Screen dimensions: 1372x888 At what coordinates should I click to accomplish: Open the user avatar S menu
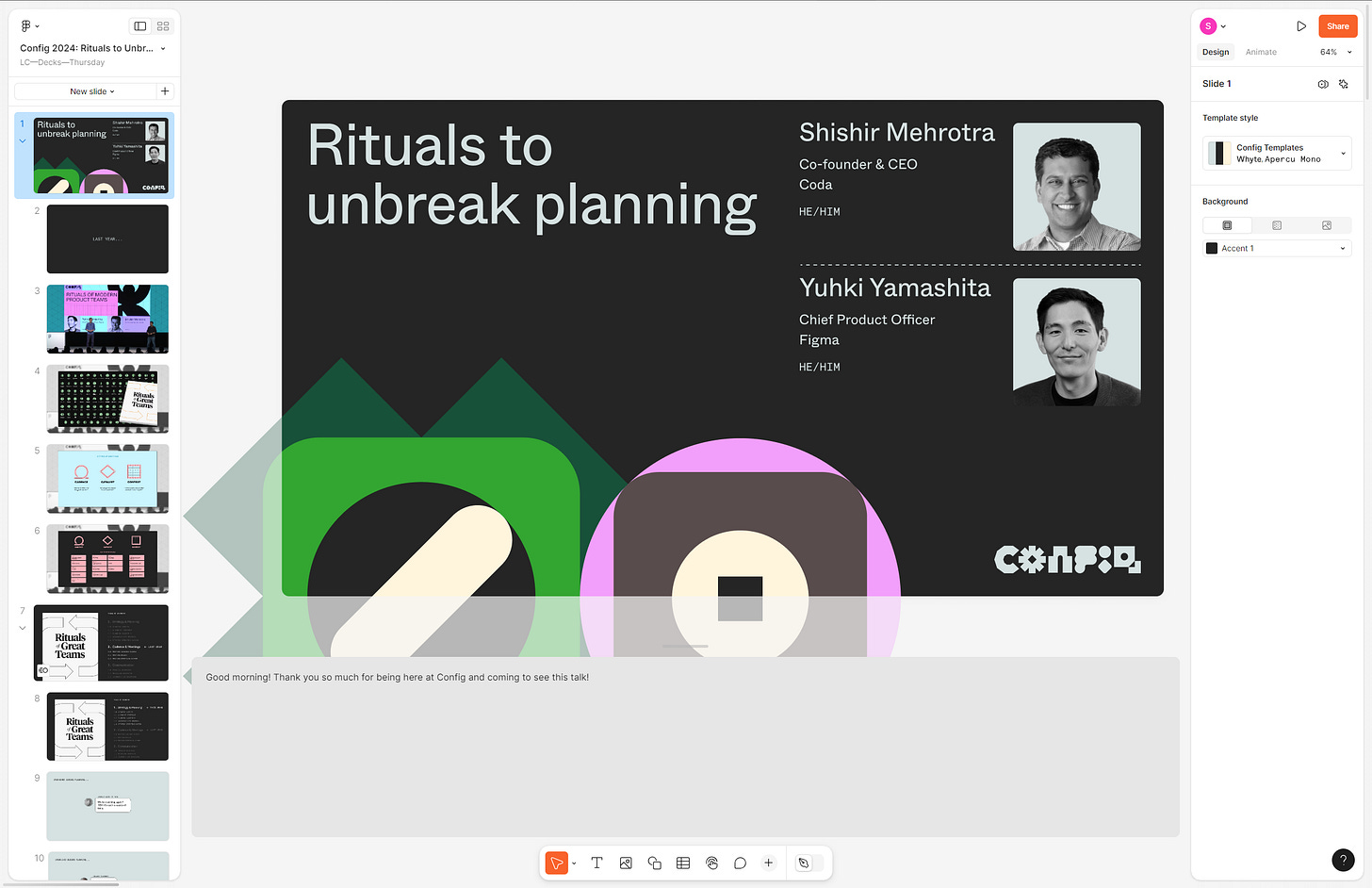pos(1208,26)
